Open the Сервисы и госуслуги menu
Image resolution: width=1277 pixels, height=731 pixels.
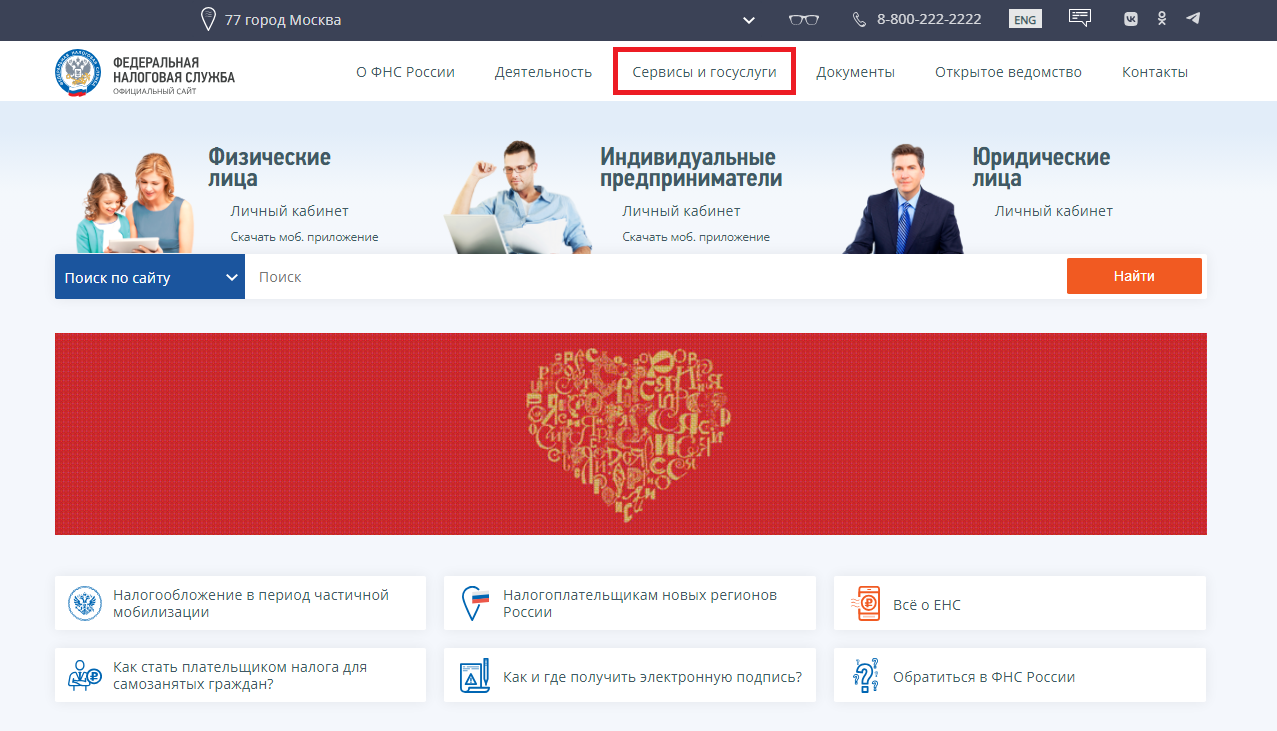tap(704, 72)
